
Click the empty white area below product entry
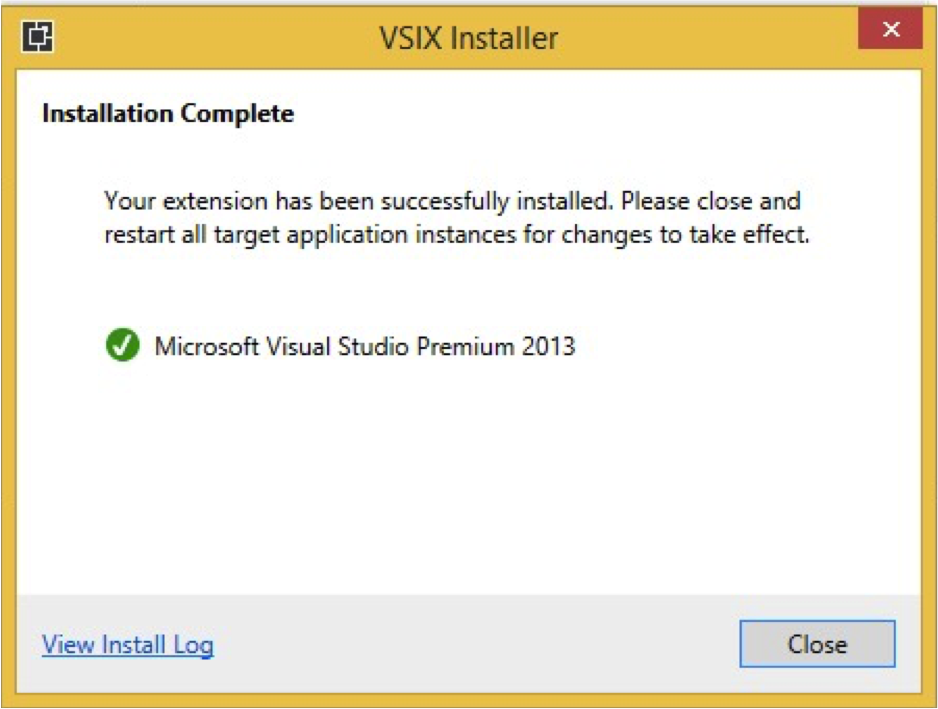click(469, 479)
